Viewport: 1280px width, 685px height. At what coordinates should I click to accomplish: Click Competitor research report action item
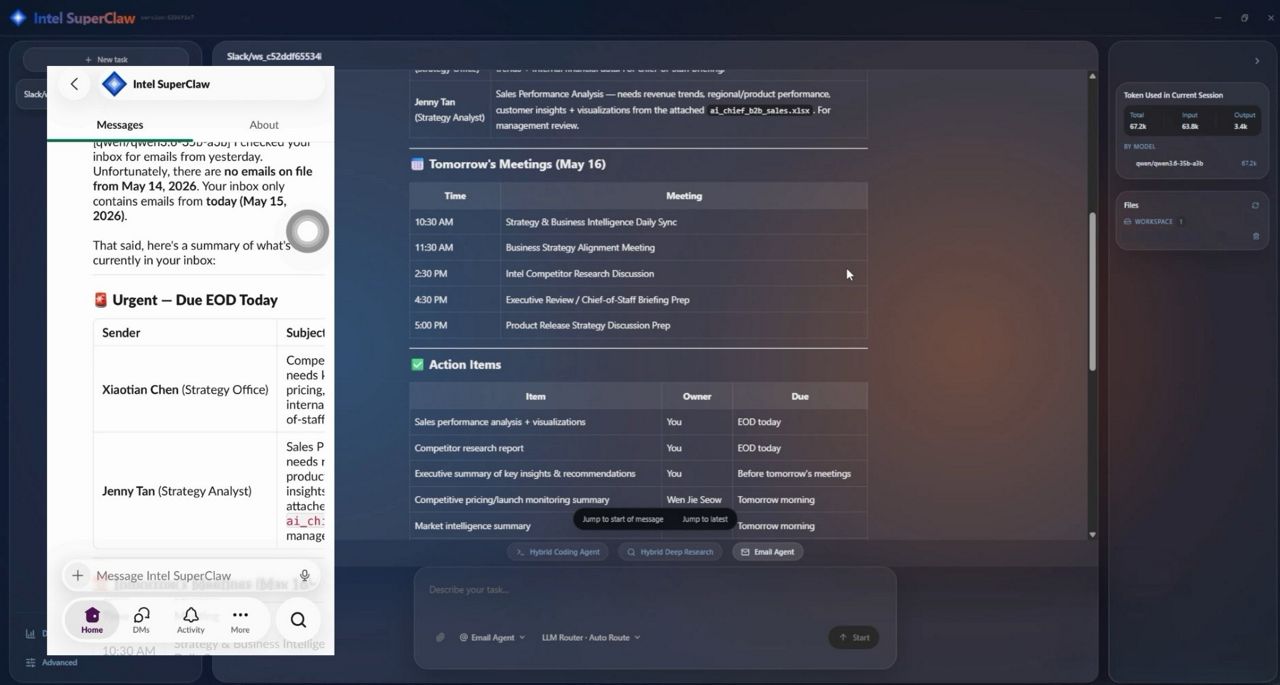(x=469, y=448)
